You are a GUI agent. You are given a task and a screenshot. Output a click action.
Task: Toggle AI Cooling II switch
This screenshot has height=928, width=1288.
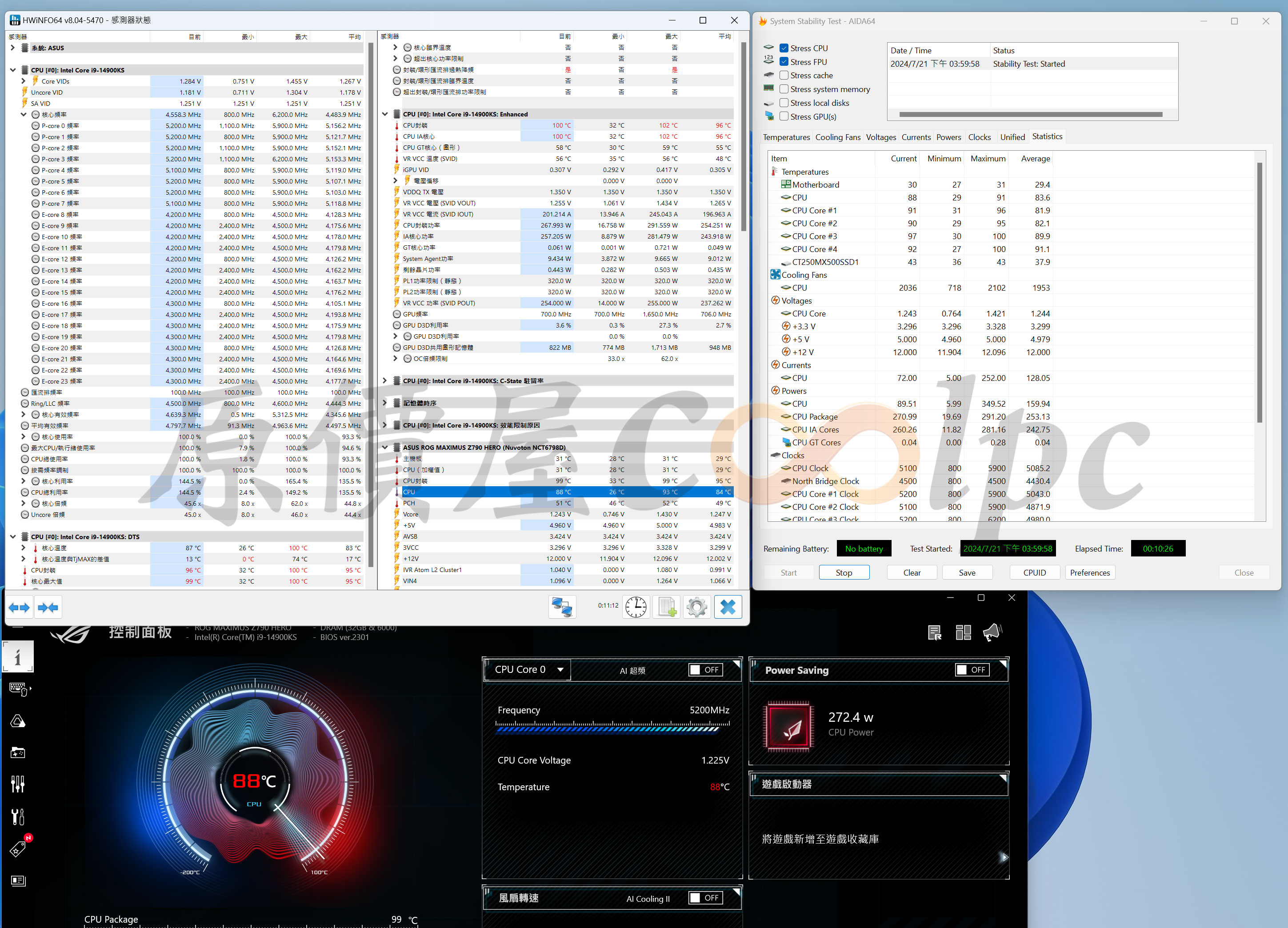pos(705,899)
